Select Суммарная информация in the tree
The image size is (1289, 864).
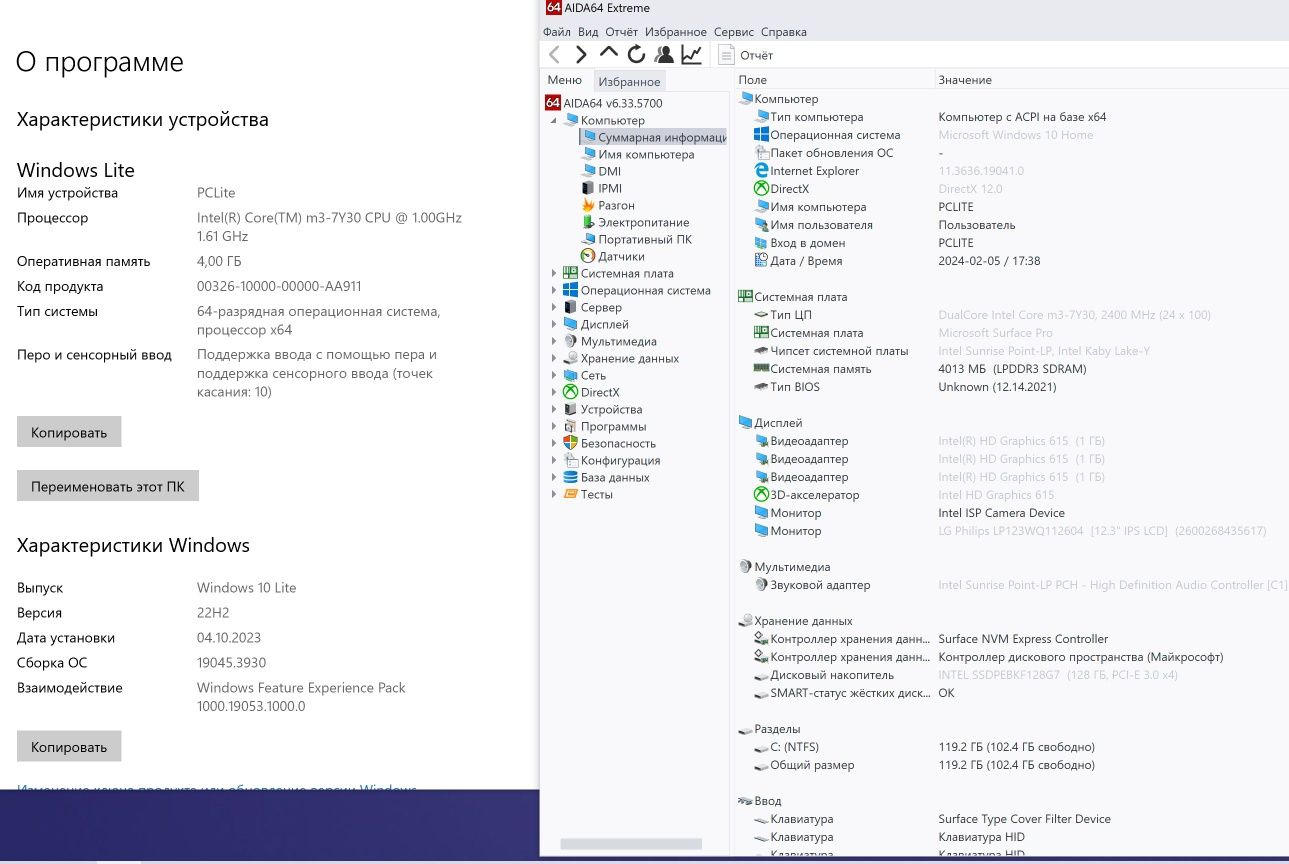pyautogui.click(x=654, y=137)
